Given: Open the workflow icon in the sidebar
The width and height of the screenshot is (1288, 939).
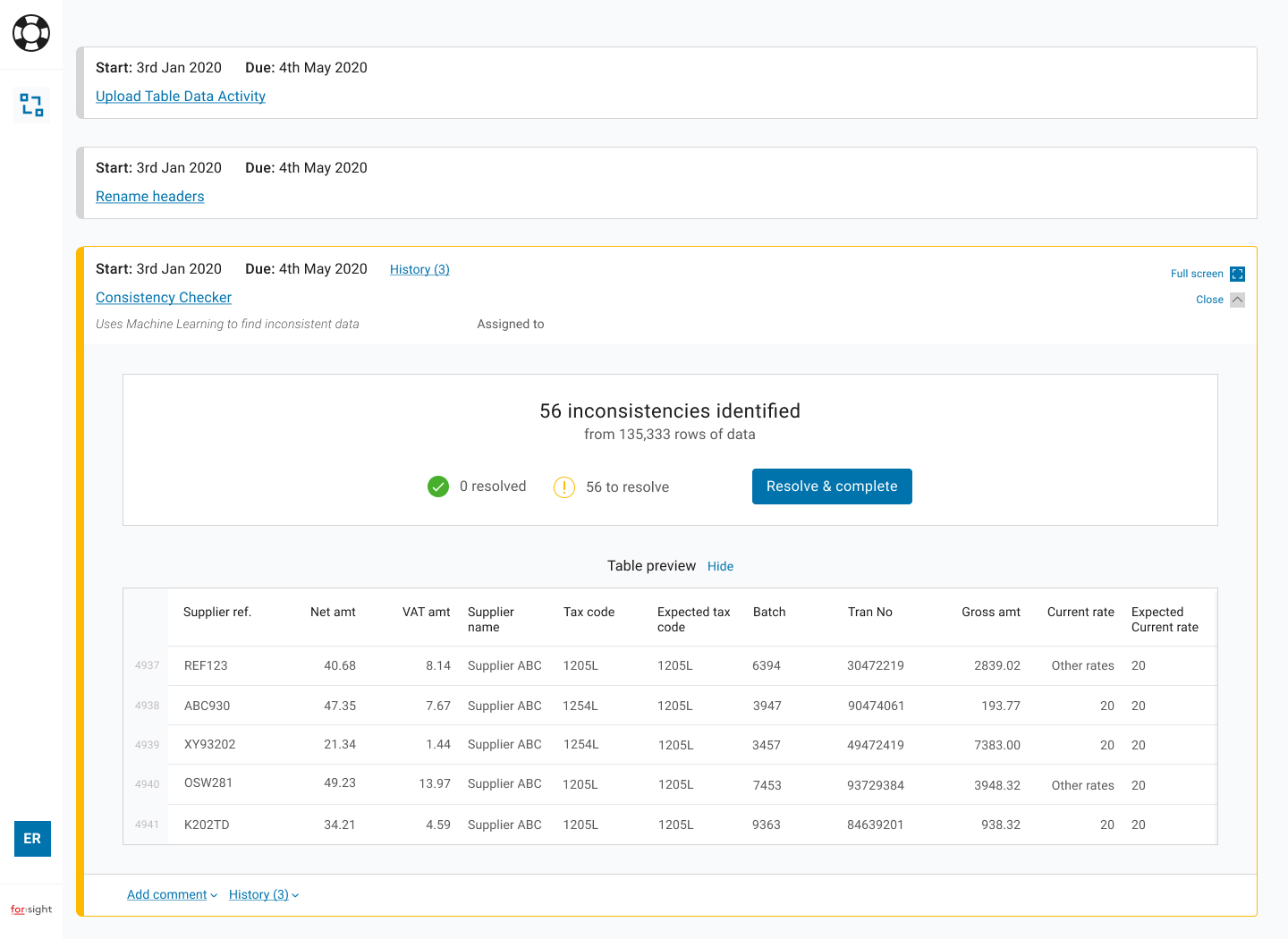Looking at the screenshot, I should (x=32, y=106).
